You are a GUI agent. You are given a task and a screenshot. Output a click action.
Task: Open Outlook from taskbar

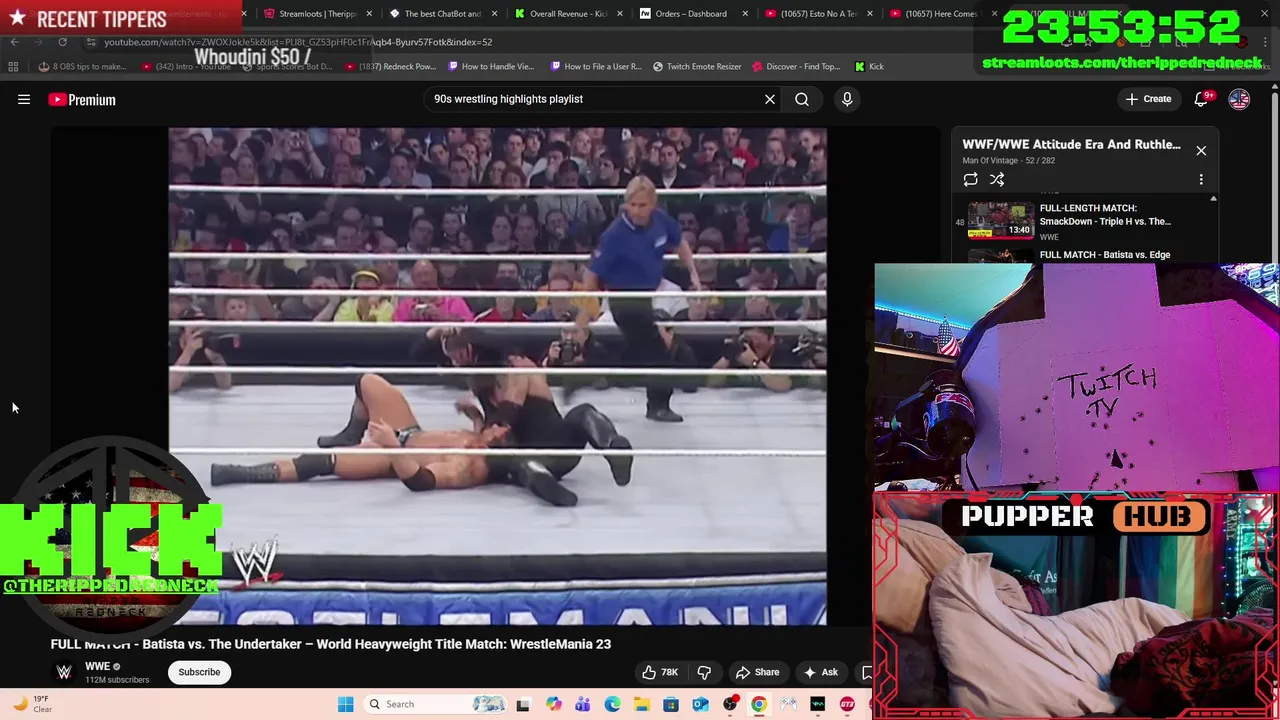pyautogui.click(x=700, y=704)
